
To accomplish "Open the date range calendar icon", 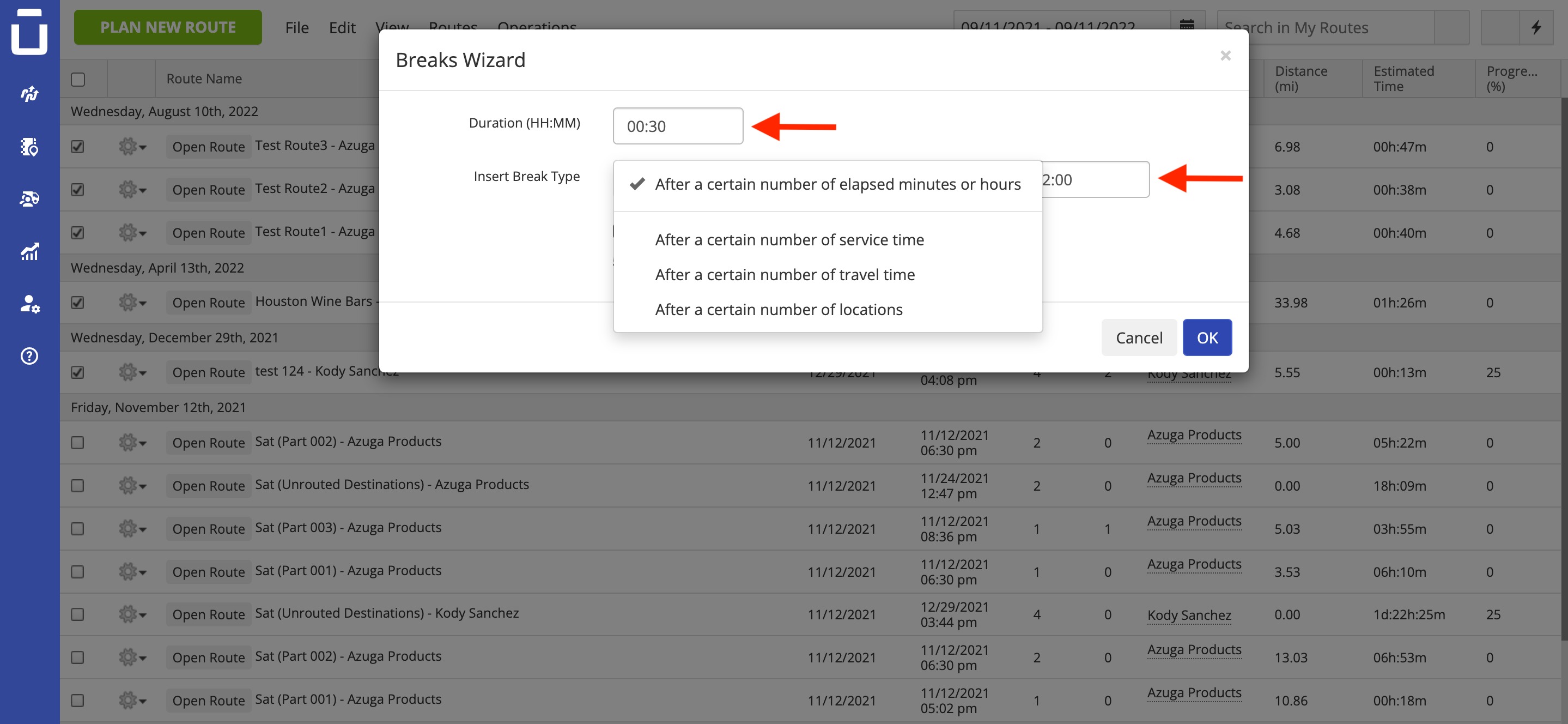I will (x=1187, y=27).
